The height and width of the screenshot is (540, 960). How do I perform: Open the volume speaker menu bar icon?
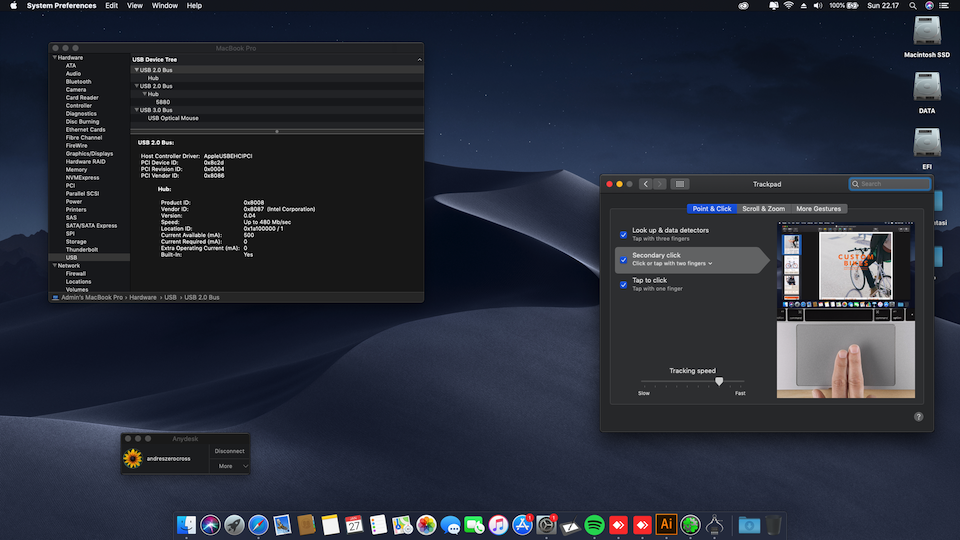pos(817,6)
